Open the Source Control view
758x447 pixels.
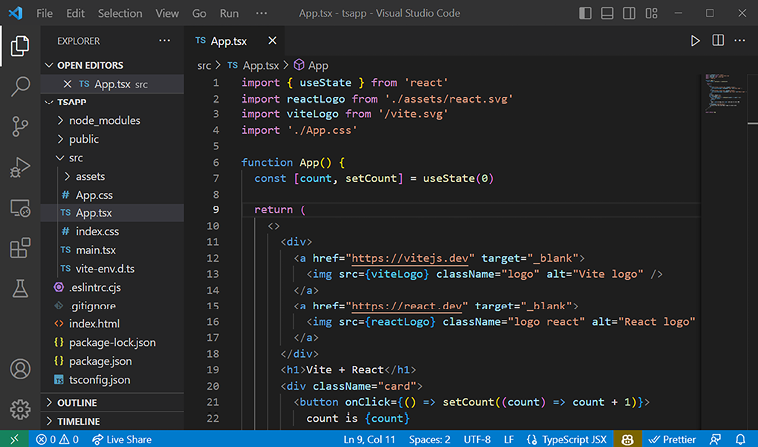[x=20, y=126]
